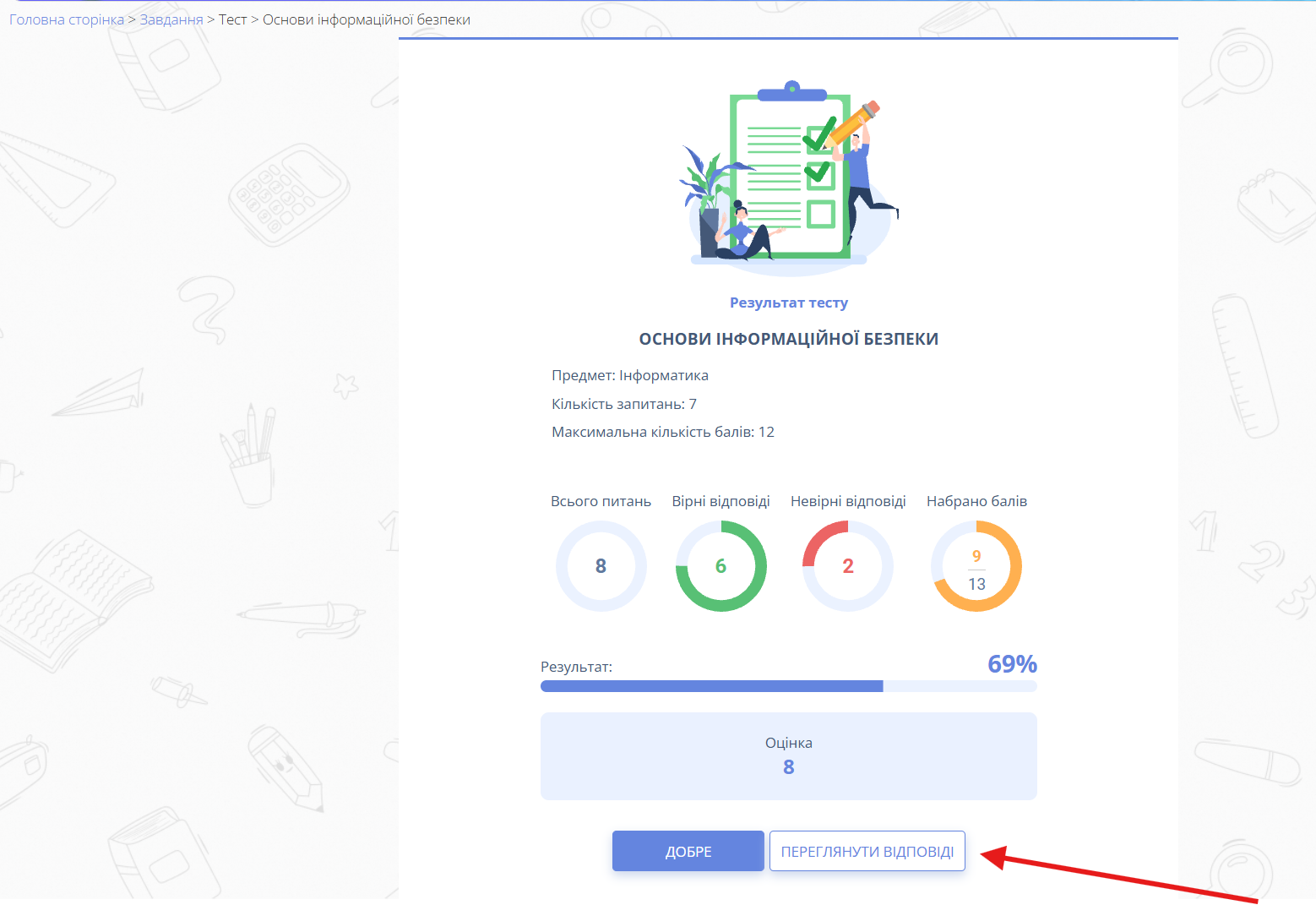Click the 'Невірні відповіді' label

pos(848,501)
